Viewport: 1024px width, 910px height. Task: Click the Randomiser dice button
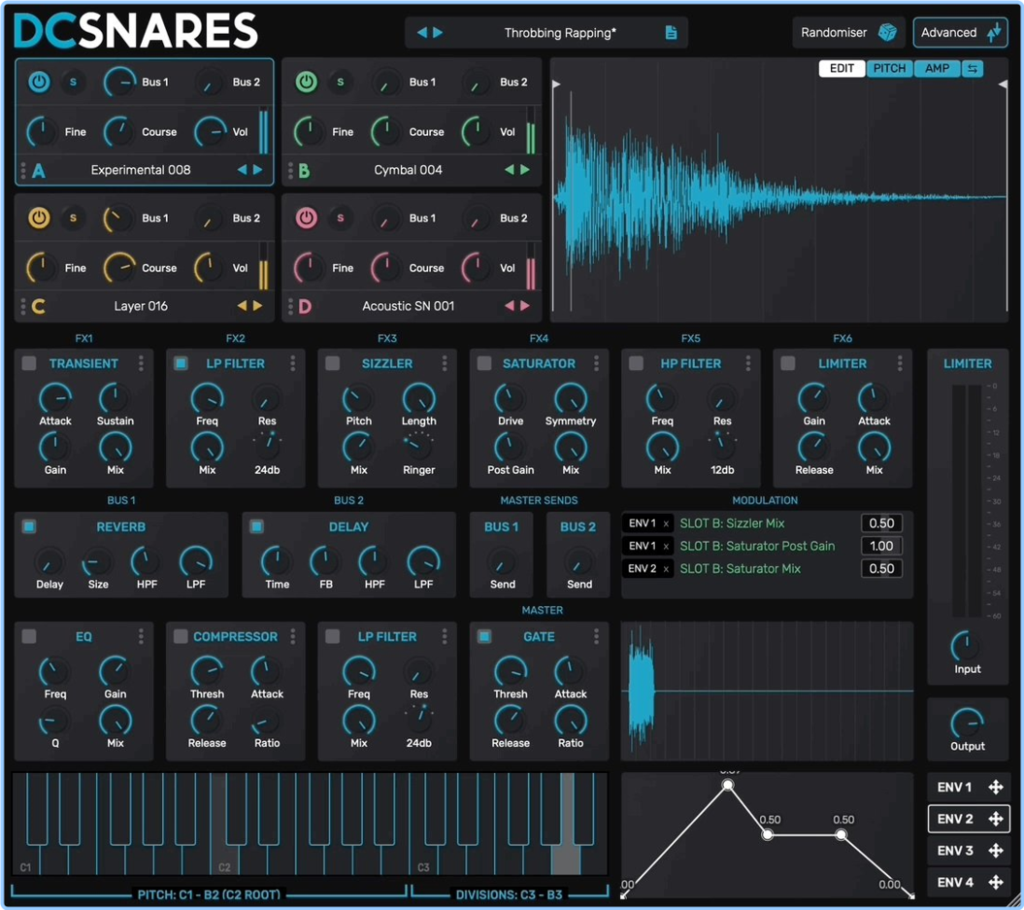pyautogui.click(x=848, y=33)
